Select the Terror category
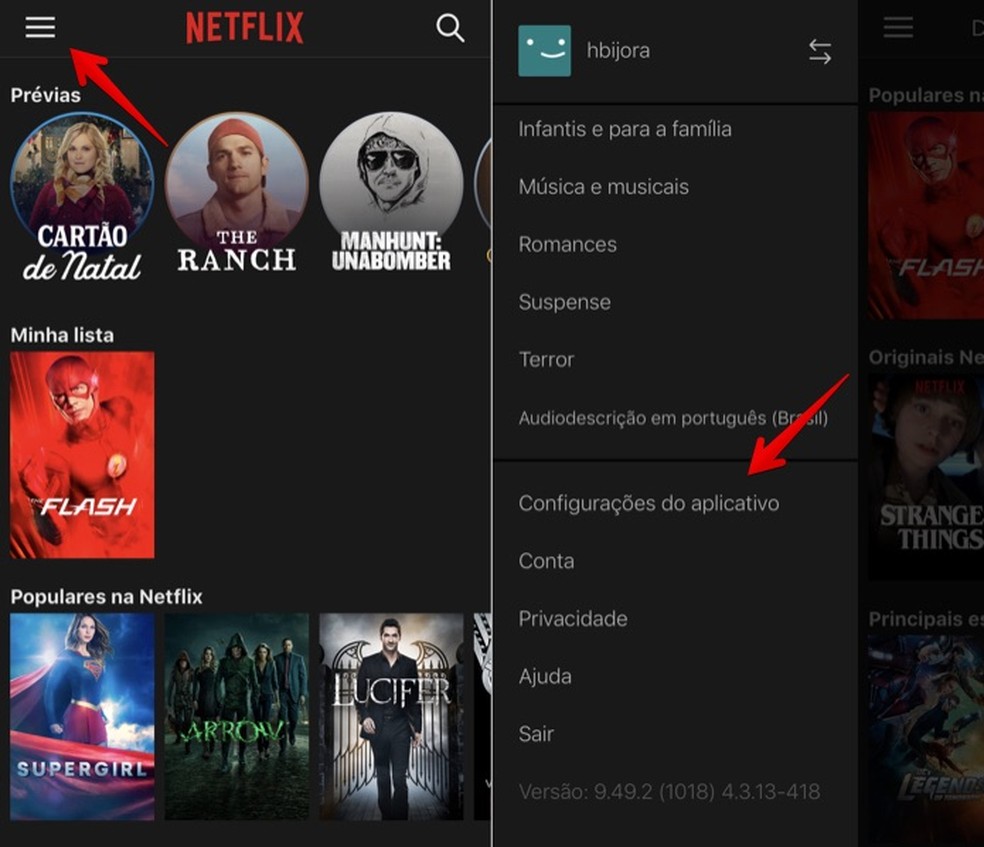Image resolution: width=984 pixels, height=847 pixels. tap(546, 360)
